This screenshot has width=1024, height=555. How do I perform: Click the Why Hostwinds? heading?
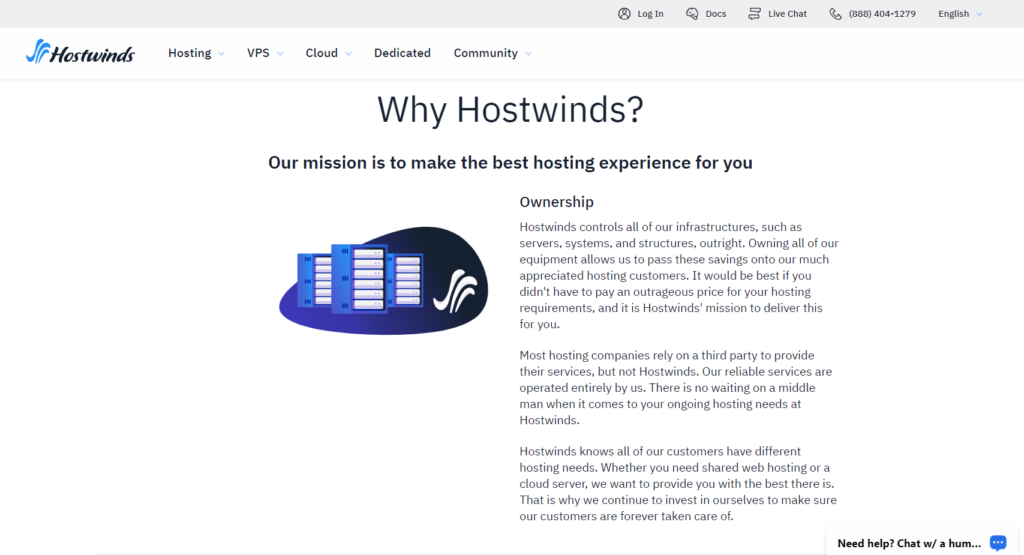click(x=510, y=109)
